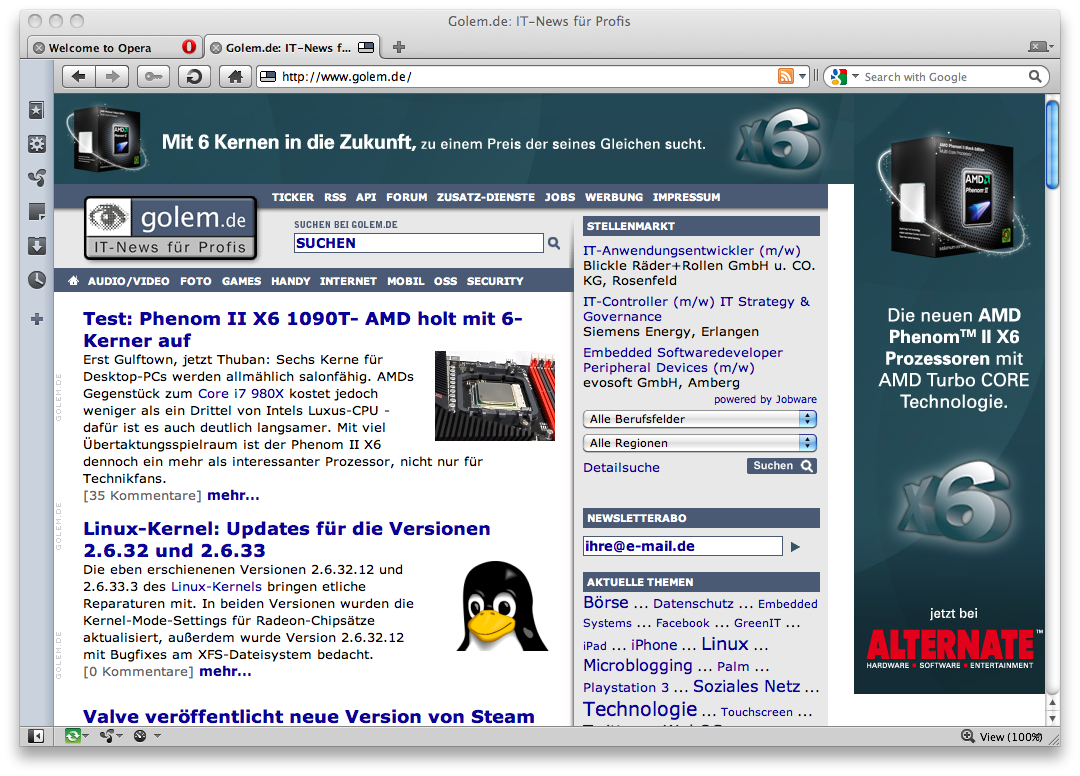This screenshot has width=1080, height=776.
Task: Open the Detailsuche link
Action: (621, 467)
